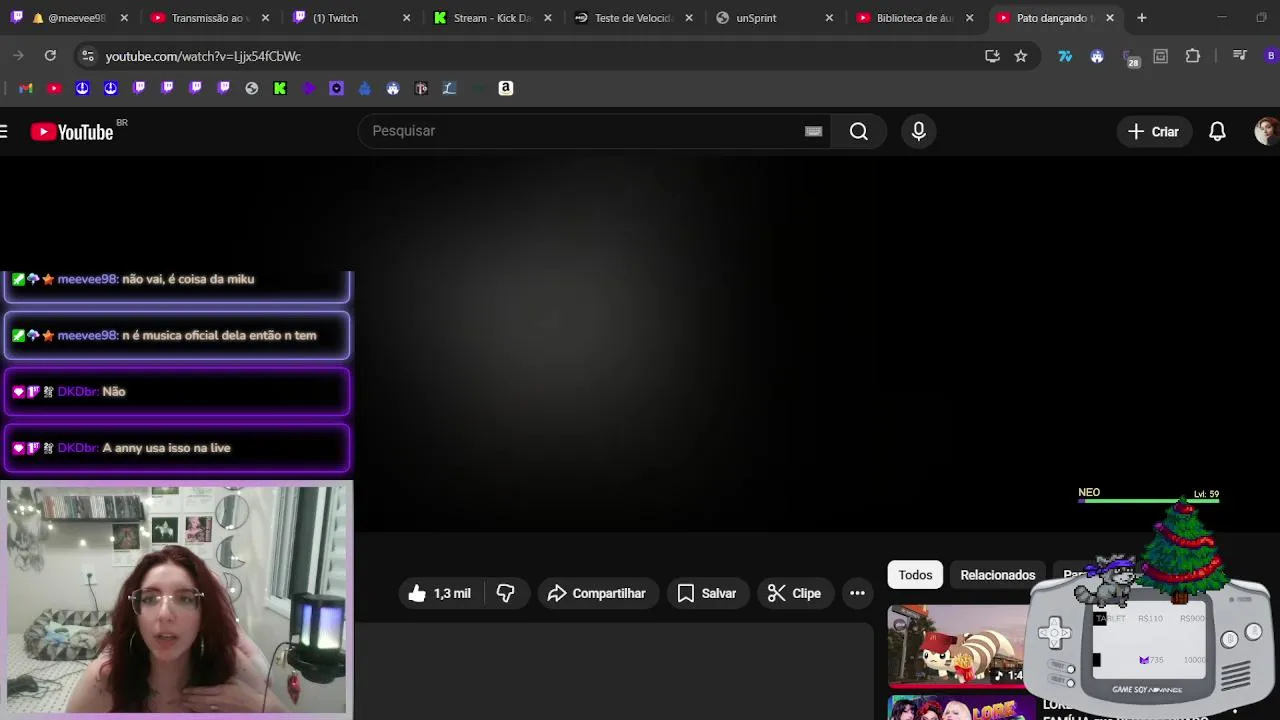Open the YouTube bookmark in bookmarks bar
The height and width of the screenshot is (720, 1280).
point(54,88)
